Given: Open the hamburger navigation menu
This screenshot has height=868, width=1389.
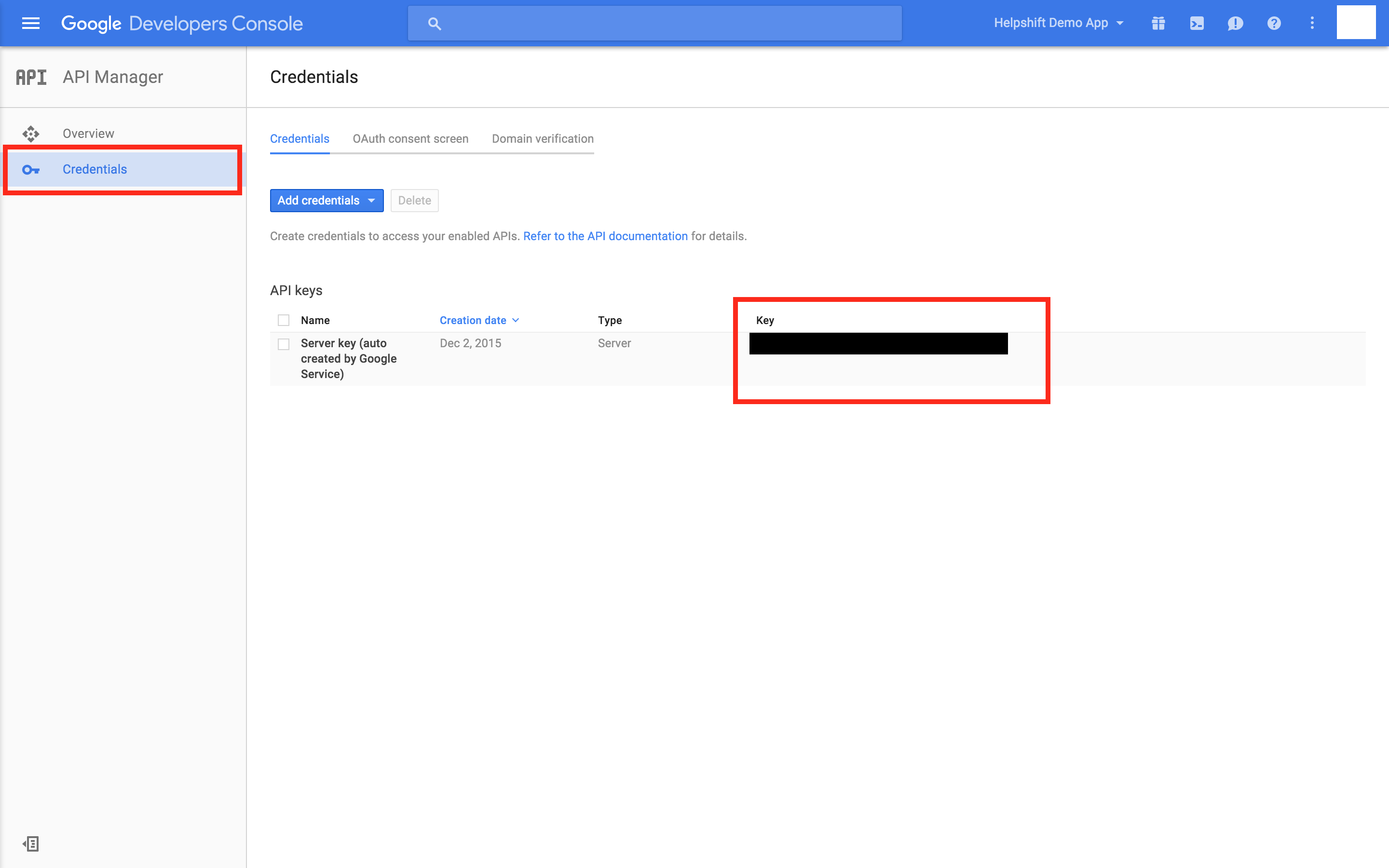Looking at the screenshot, I should (x=30, y=23).
